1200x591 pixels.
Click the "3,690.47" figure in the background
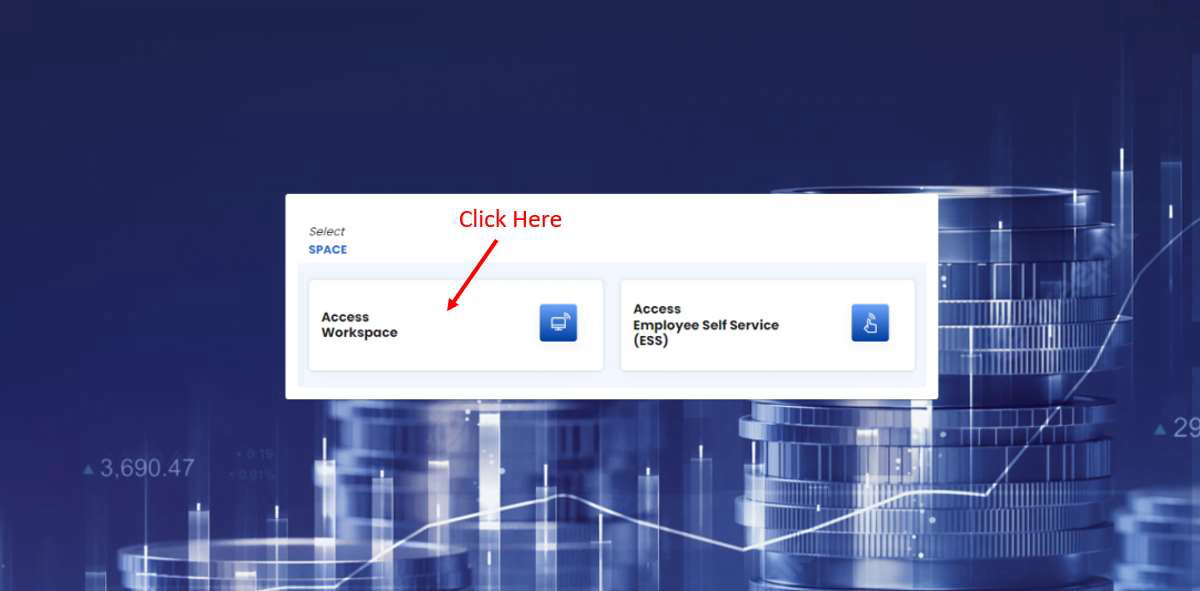coord(148,468)
